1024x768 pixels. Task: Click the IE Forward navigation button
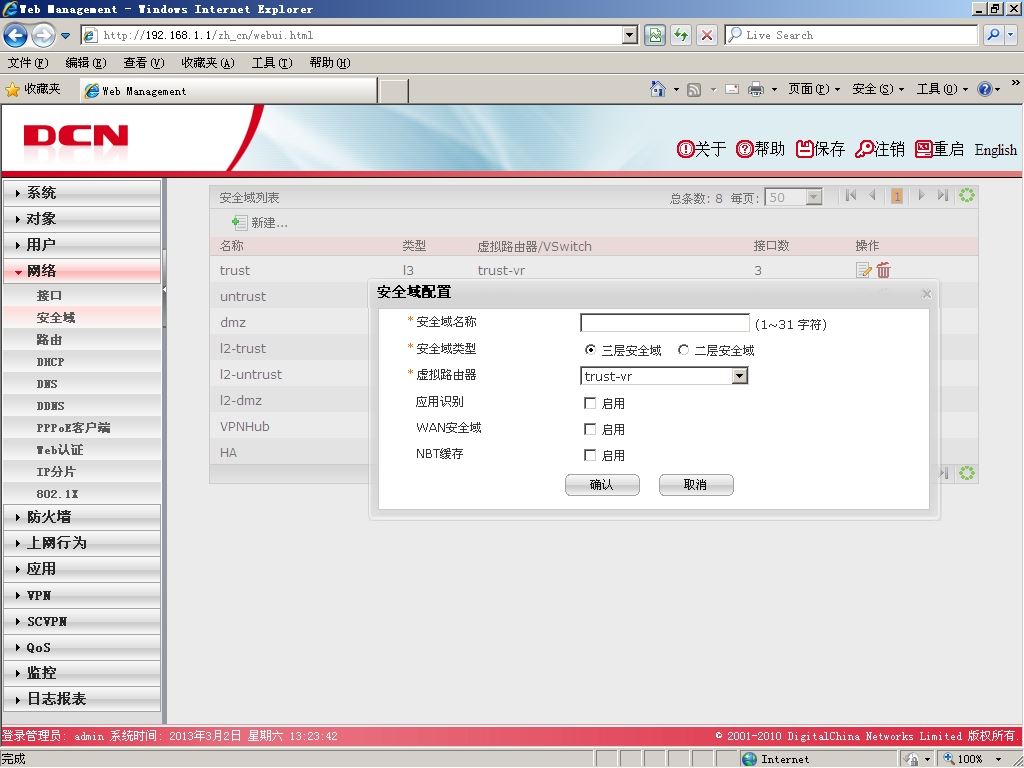[43, 35]
